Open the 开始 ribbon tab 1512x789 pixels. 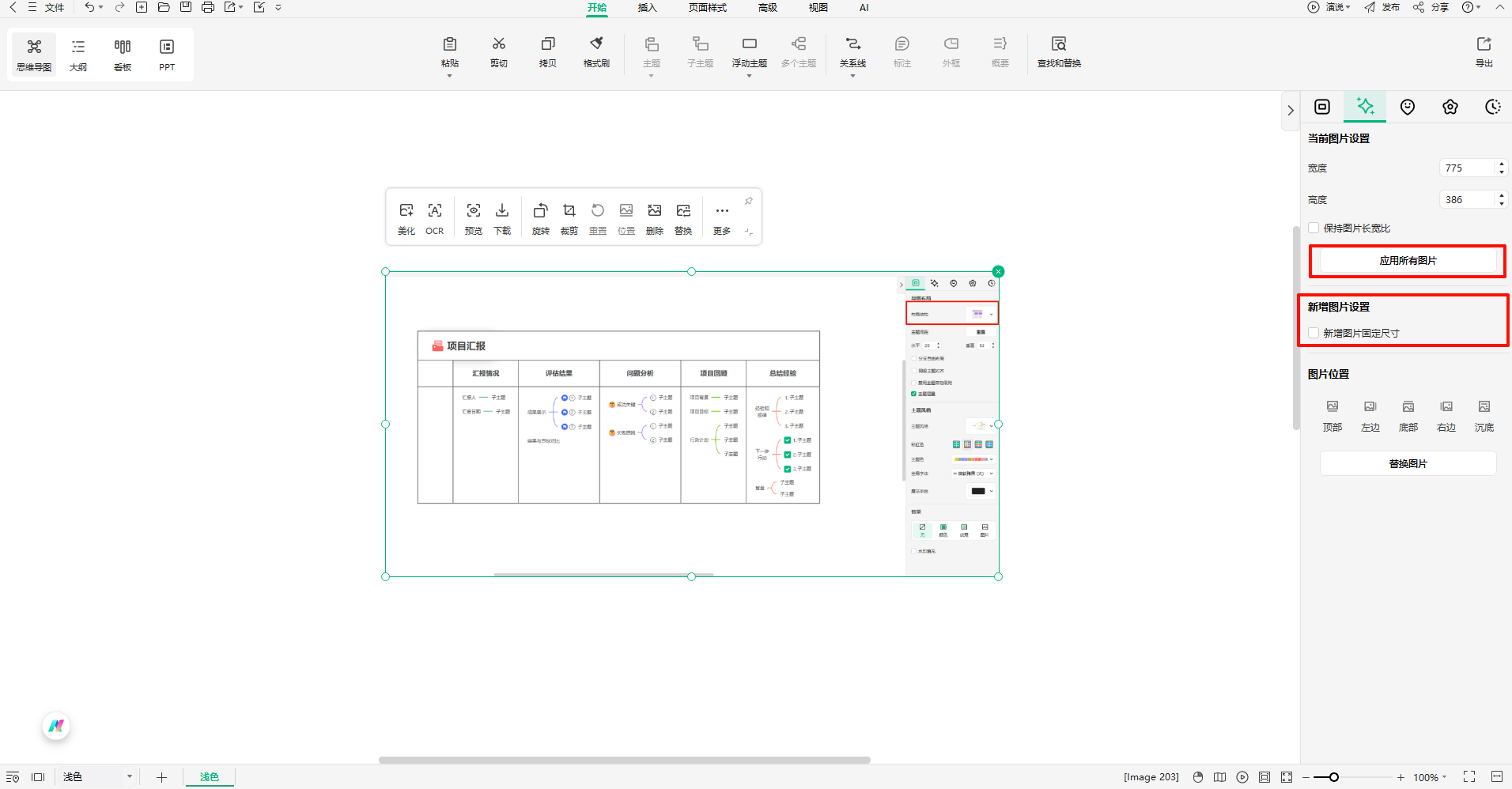tap(597, 8)
